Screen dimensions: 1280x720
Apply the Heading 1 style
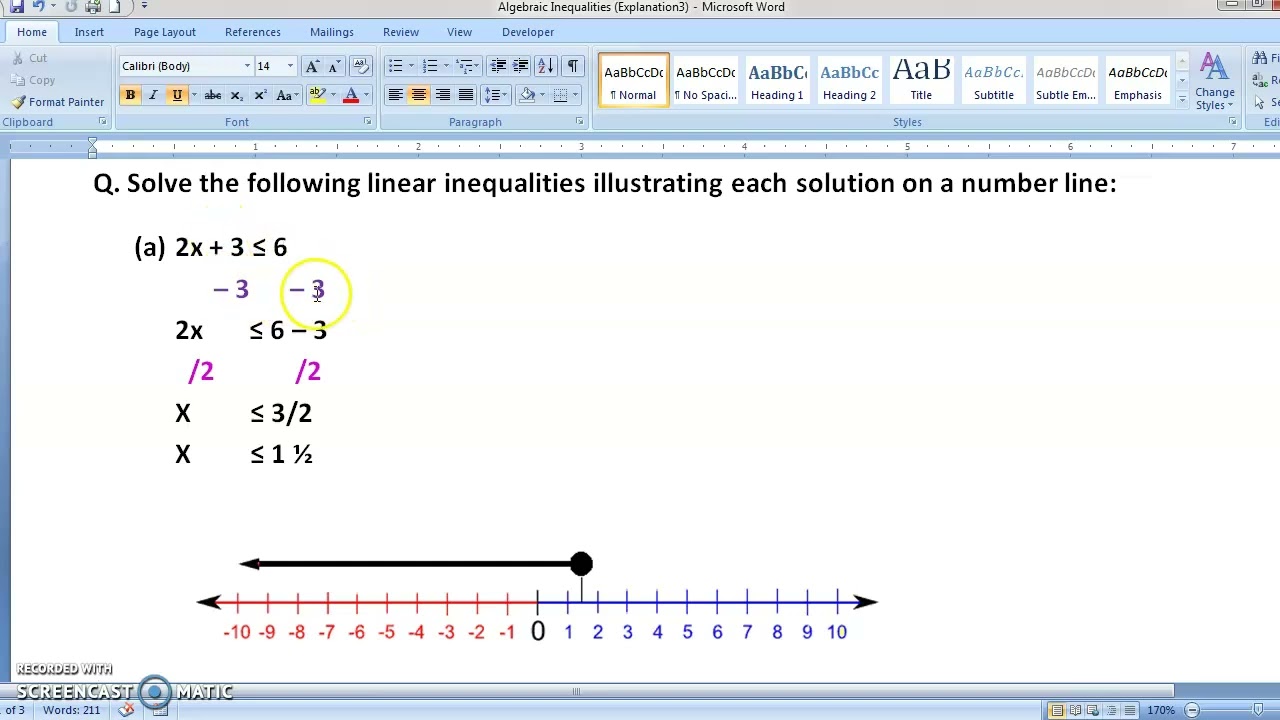(x=777, y=80)
